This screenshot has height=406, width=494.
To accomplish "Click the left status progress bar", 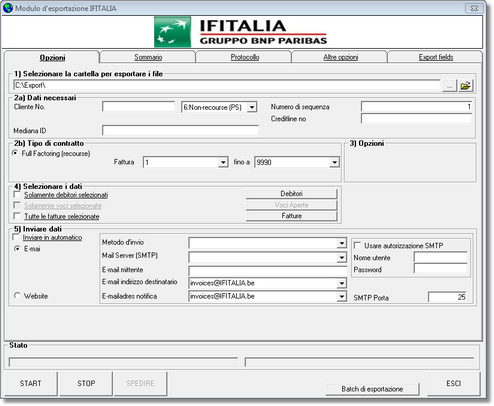I will pyautogui.click(x=123, y=362).
